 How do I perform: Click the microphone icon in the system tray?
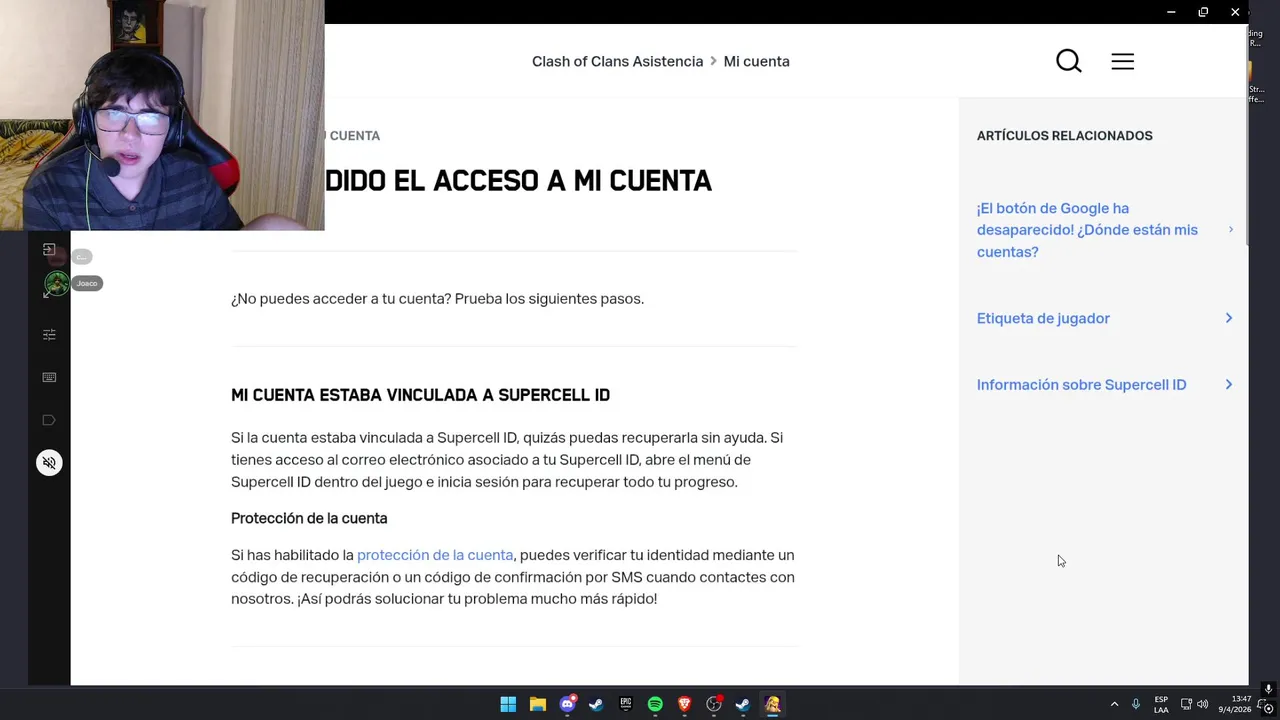click(x=1135, y=704)
